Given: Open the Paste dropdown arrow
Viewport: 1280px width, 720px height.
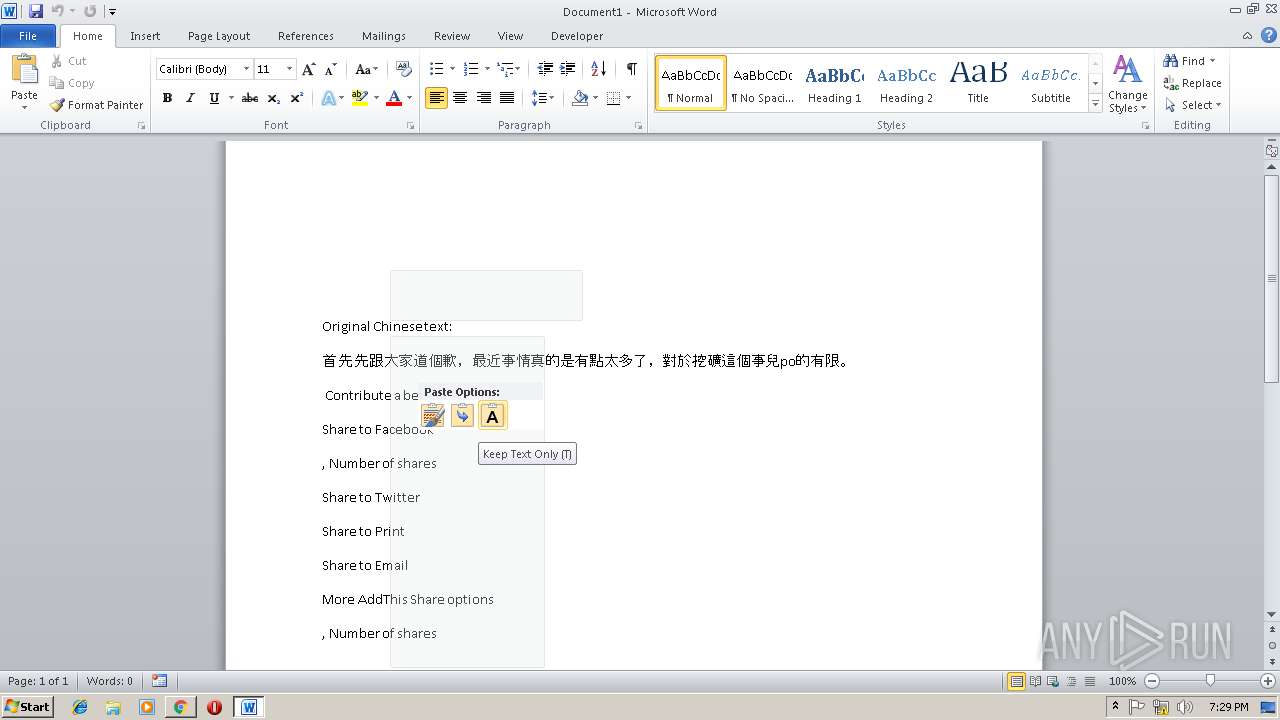Looking at the screenshot, I should (x=24, y=107).
